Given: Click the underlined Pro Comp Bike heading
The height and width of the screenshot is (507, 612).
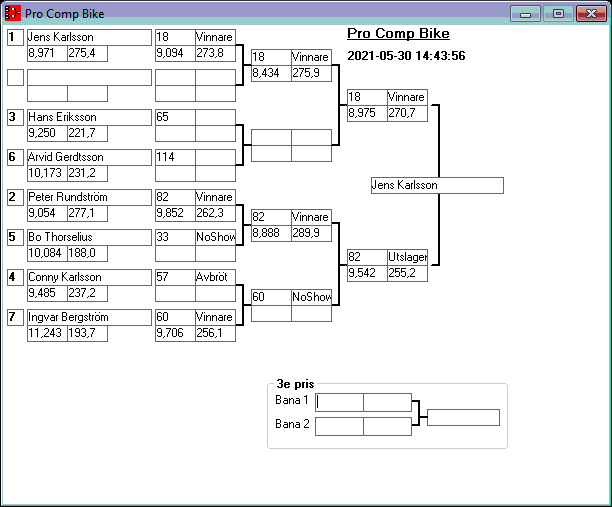Looking at the screenshot, I should click(x=398, y=33).
